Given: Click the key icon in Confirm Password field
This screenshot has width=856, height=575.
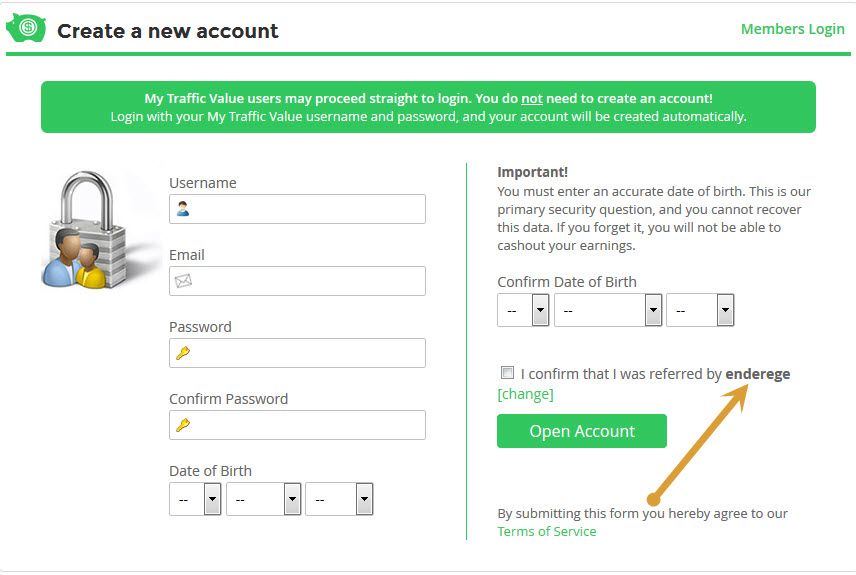Looking at the screenshot, I should (183, 425).
